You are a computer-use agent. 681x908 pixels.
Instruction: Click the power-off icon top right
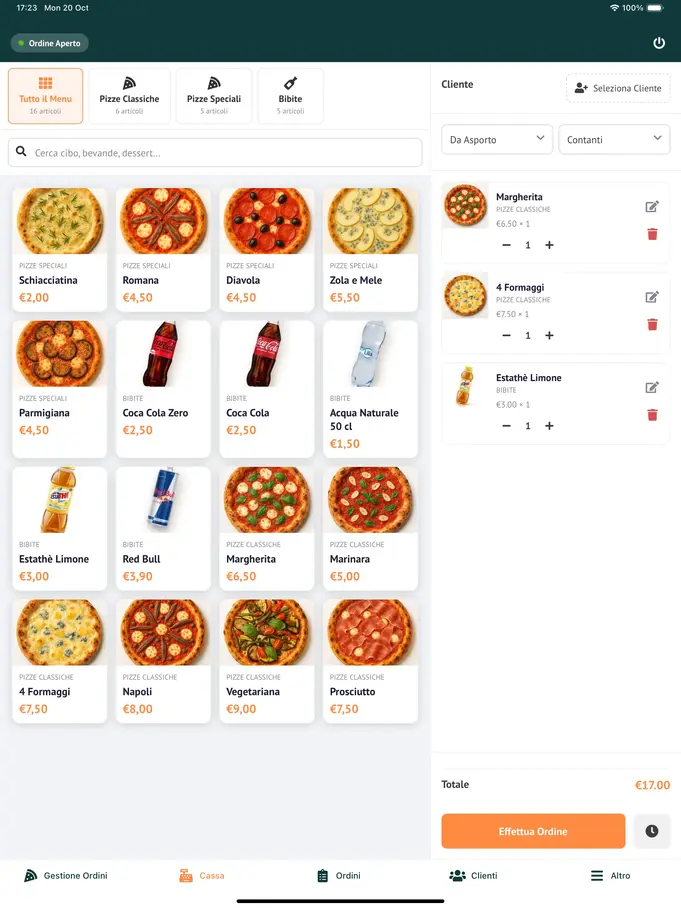coord(658,43)
